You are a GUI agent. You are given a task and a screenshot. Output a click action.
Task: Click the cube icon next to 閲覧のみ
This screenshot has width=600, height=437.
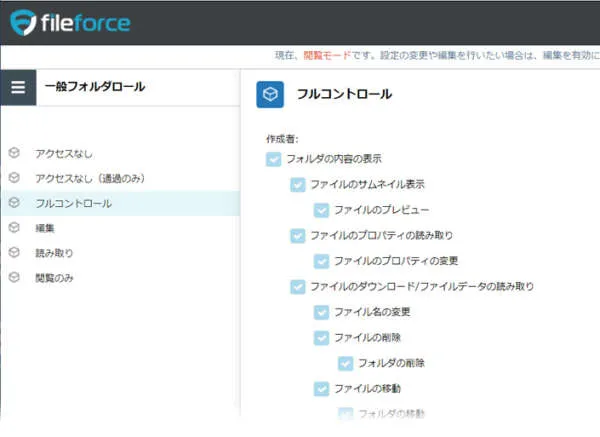(x=14, y=278)
